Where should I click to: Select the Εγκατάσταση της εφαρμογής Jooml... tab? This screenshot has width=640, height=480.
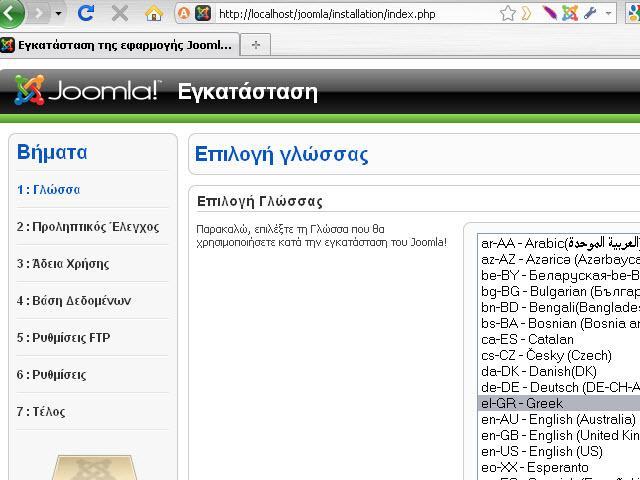pyautogui.click(x=119, y=45)
